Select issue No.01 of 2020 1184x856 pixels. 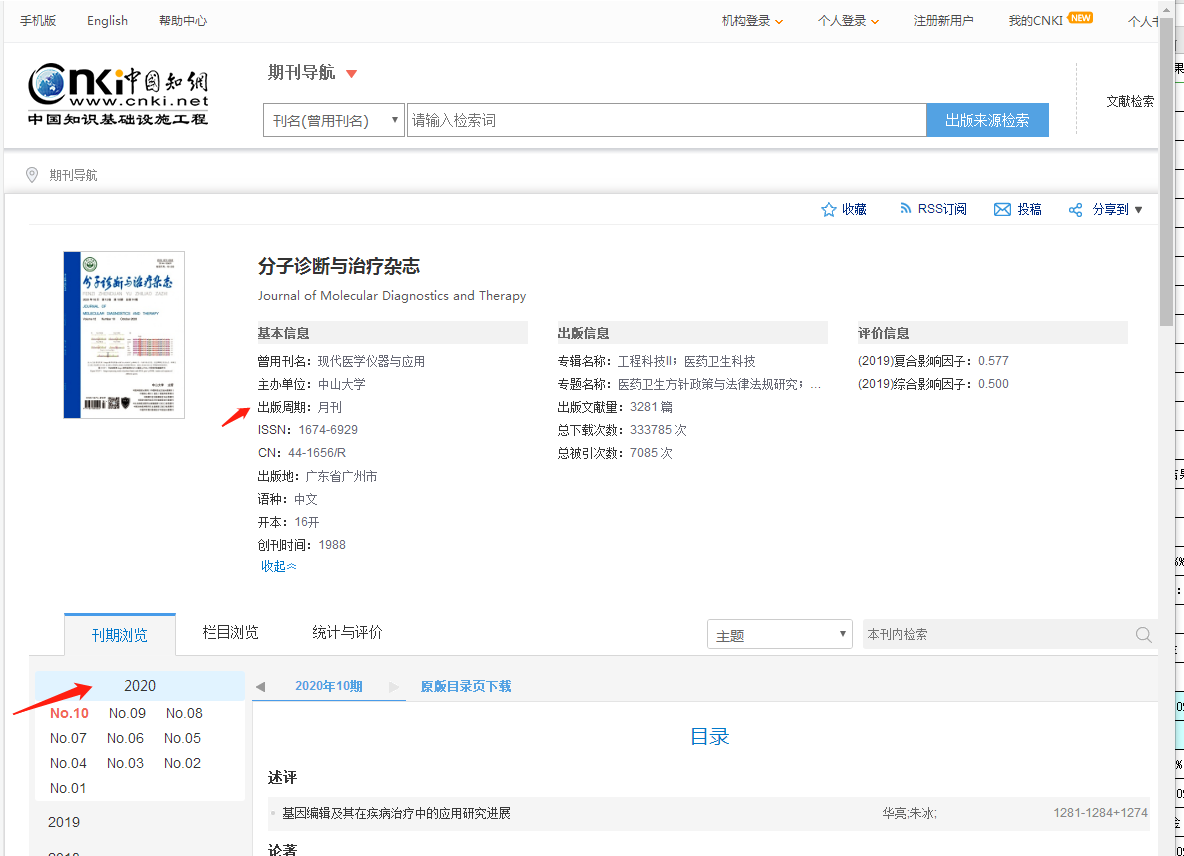point(68,788)
